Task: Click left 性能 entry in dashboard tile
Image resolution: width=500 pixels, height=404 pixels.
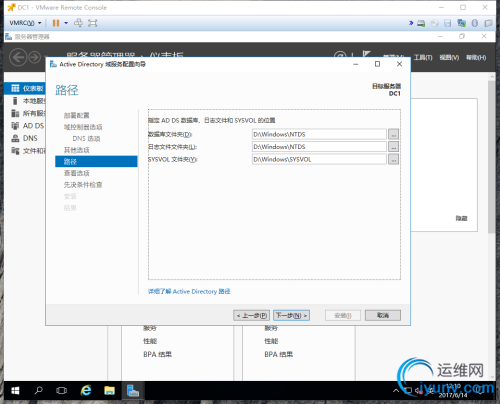Action: (x=150, y=341)
